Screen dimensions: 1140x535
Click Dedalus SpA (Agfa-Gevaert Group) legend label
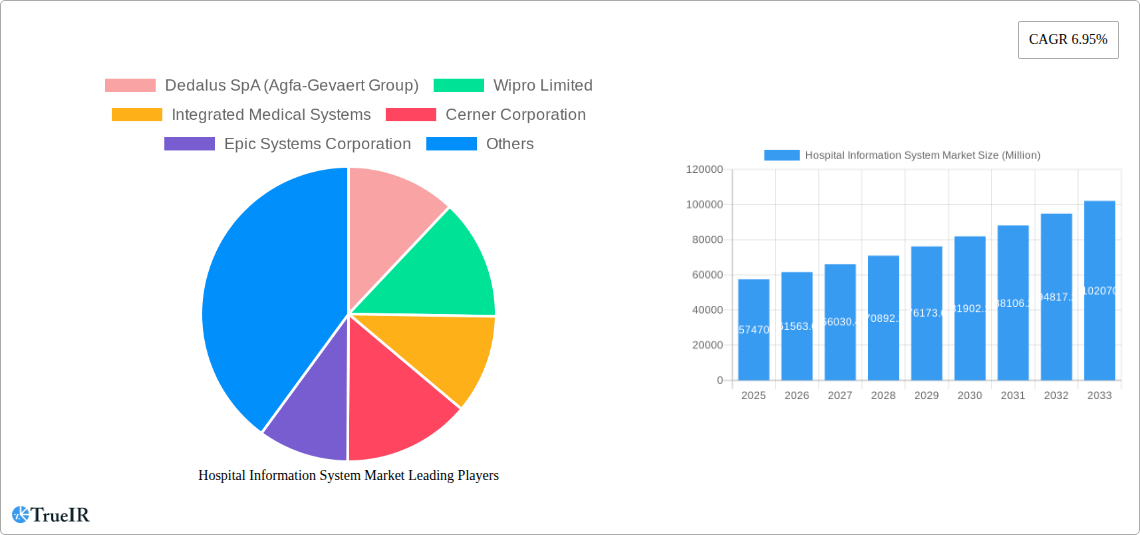click(x=292, y=86)
